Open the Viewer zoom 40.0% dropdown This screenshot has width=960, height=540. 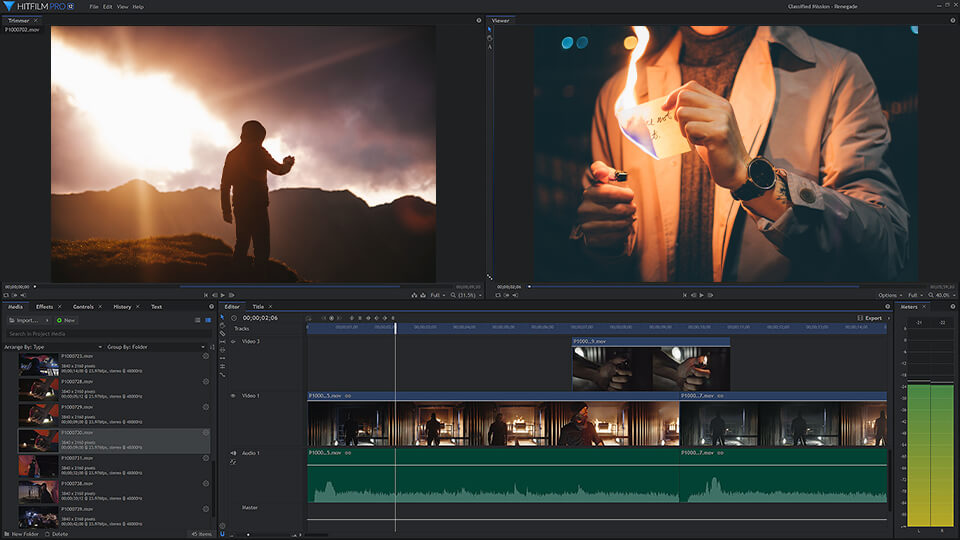coord(943,295)
